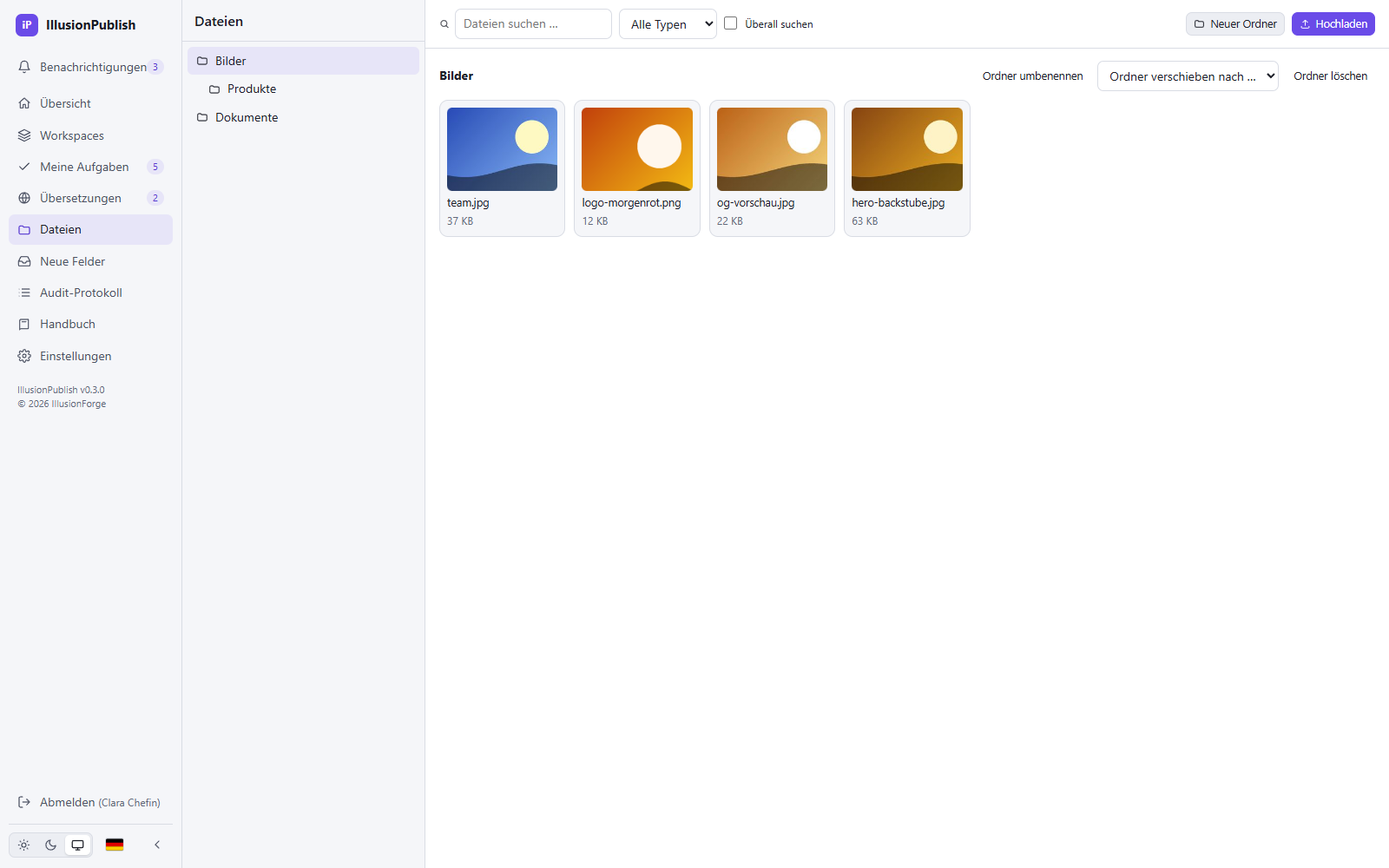
Task: Click the hero-backstube.jpg file name
Action: (x=899, y=203)
